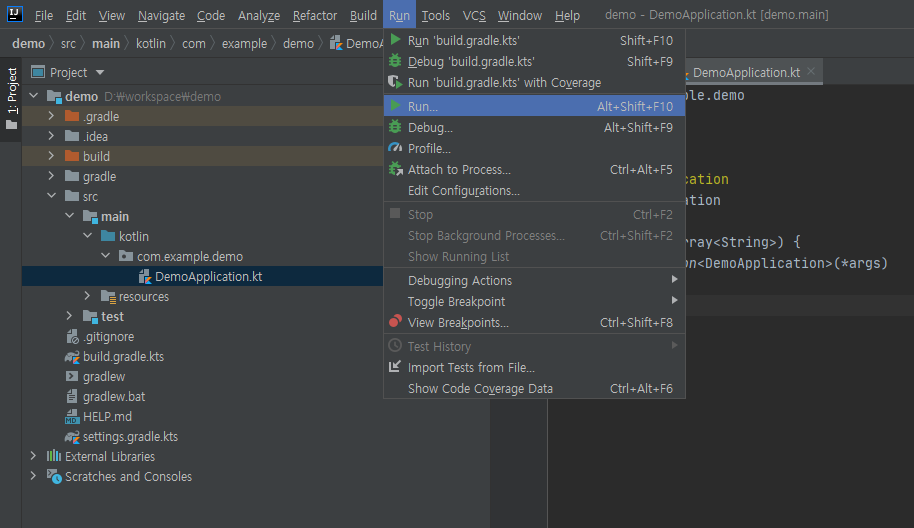Select the com.example.demo package row
Viewport: 914px width, 528px height.
click(x=203, y=256)
